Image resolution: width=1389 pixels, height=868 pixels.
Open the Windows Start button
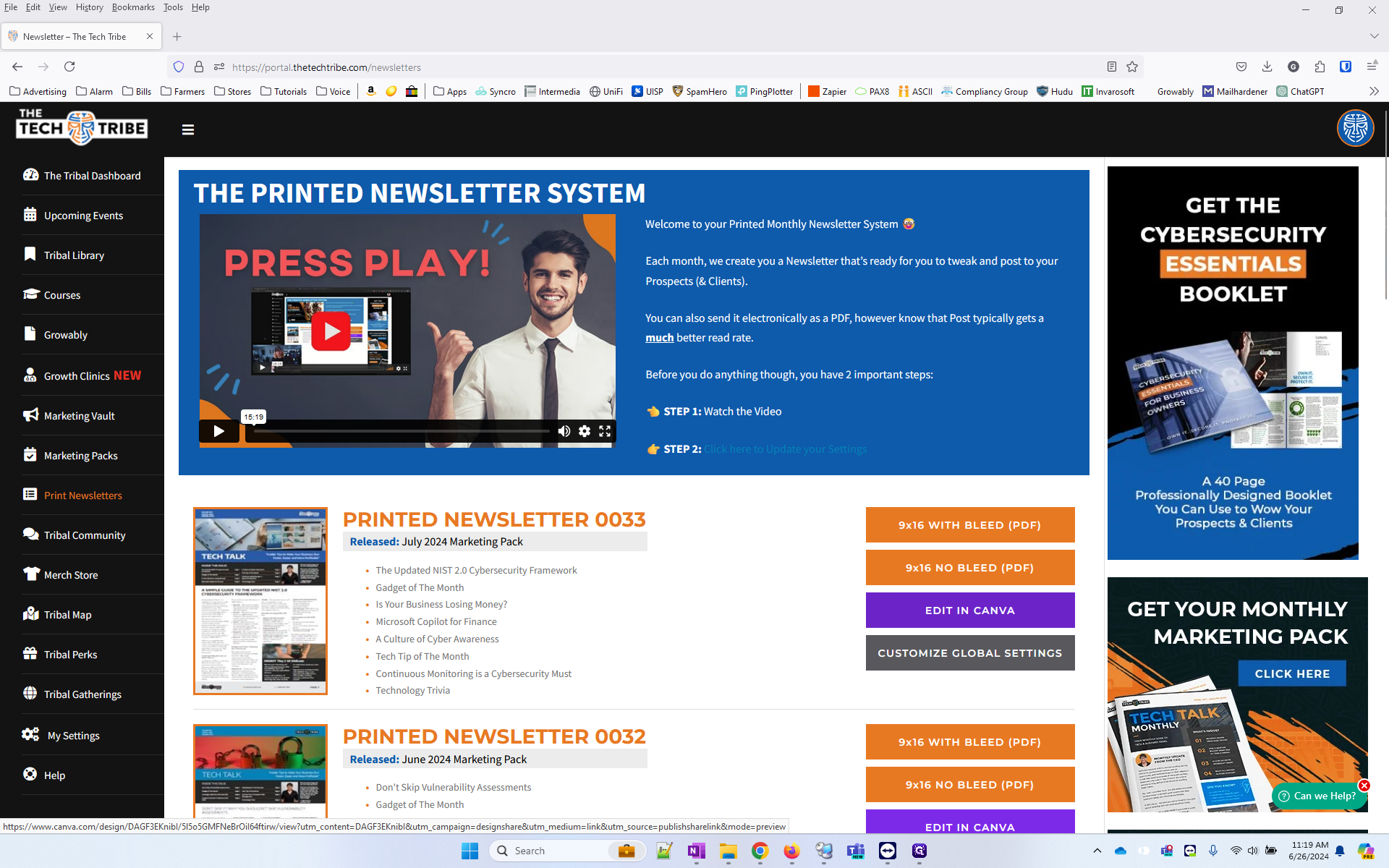click(470, 851)
